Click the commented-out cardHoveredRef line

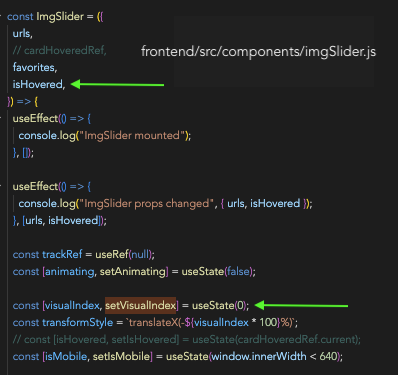[x=60, y=51]
